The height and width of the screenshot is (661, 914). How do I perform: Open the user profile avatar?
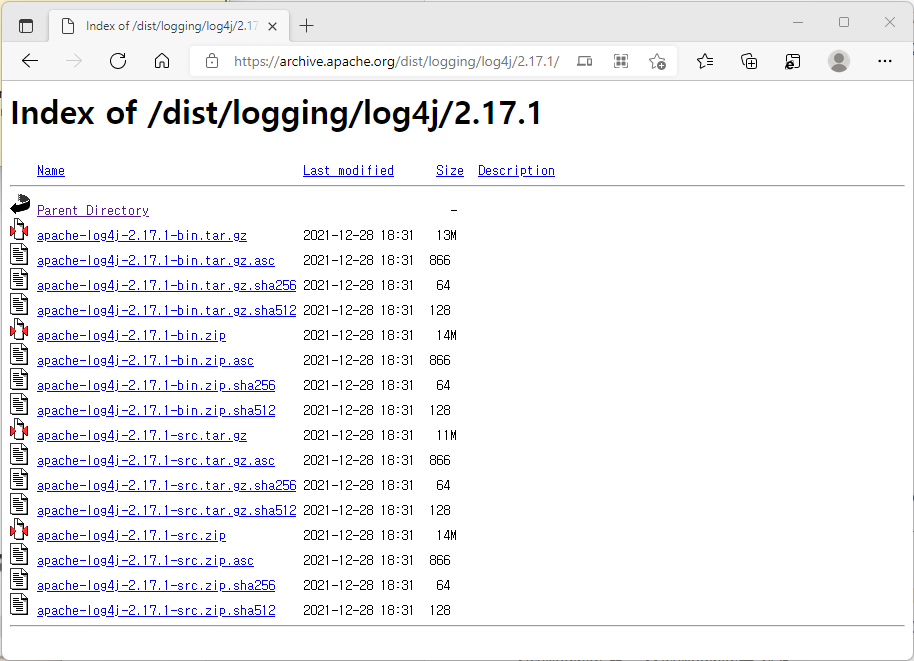[839, 61]
